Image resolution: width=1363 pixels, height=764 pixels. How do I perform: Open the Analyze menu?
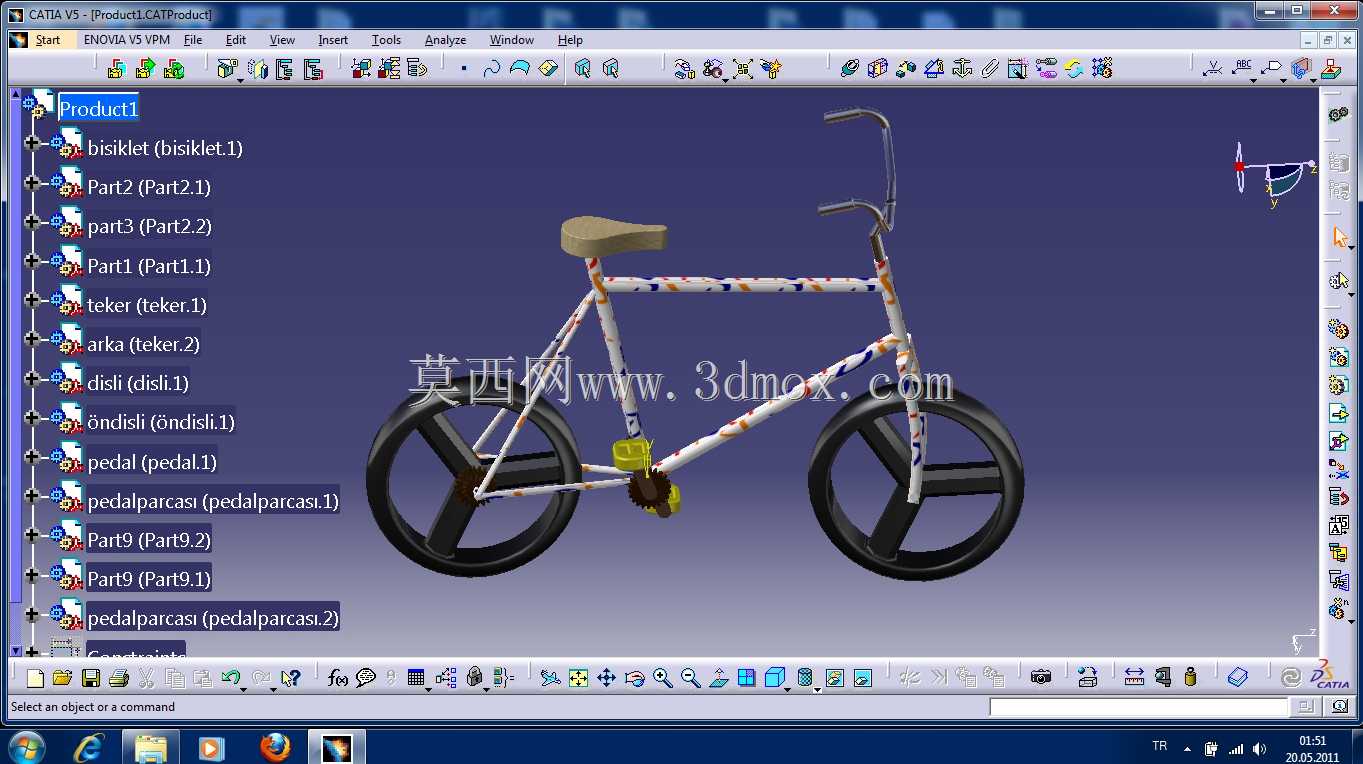pos(445,40)
